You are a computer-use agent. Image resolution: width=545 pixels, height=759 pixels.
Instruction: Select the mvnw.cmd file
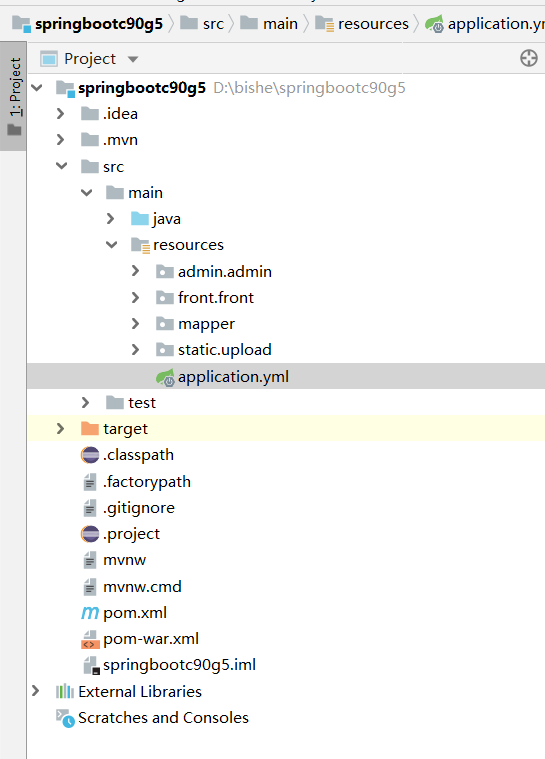pyautogui.click(x=142, y=587)
